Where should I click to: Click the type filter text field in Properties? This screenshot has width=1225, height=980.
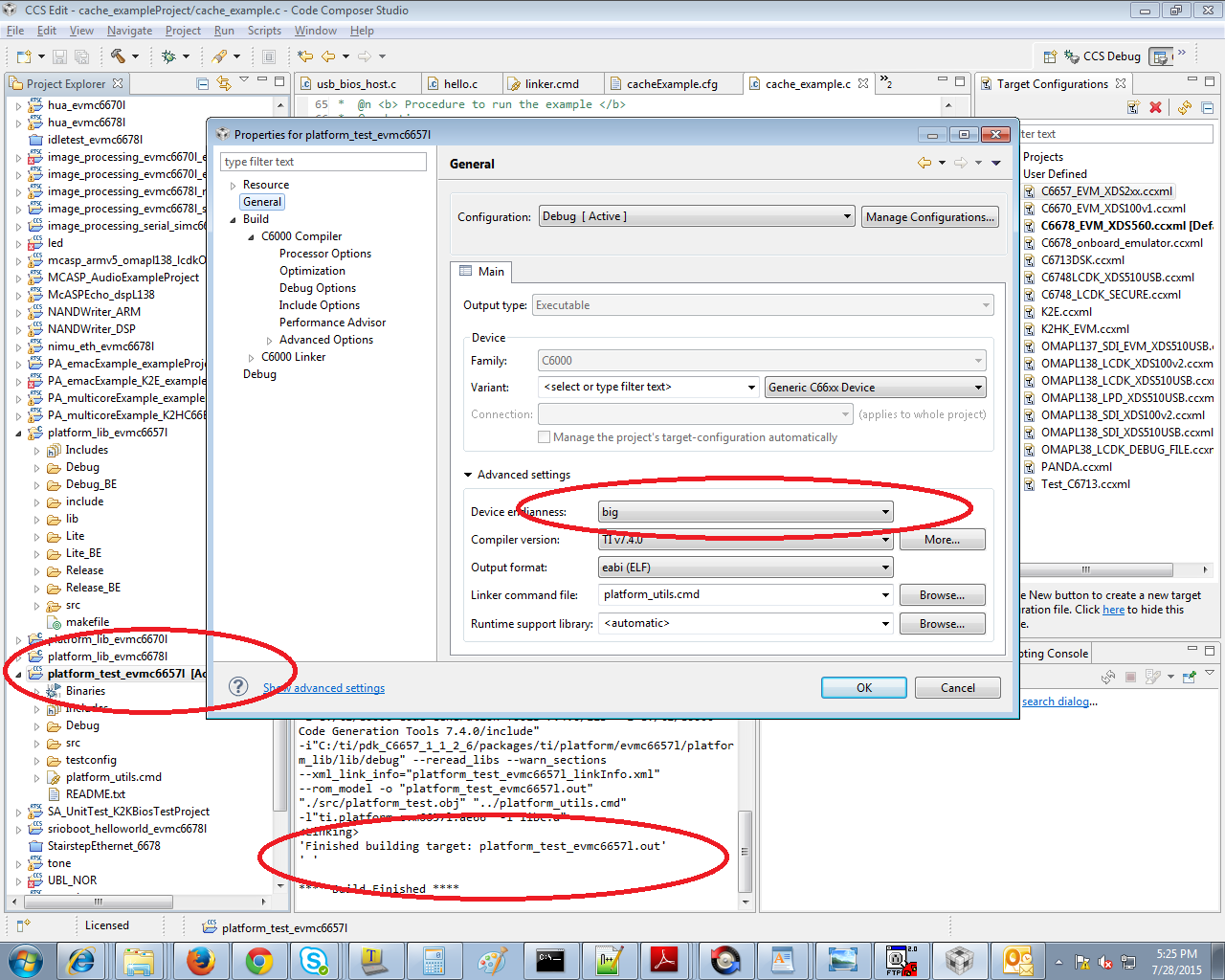pyautogui.click(x=323, y=162)
